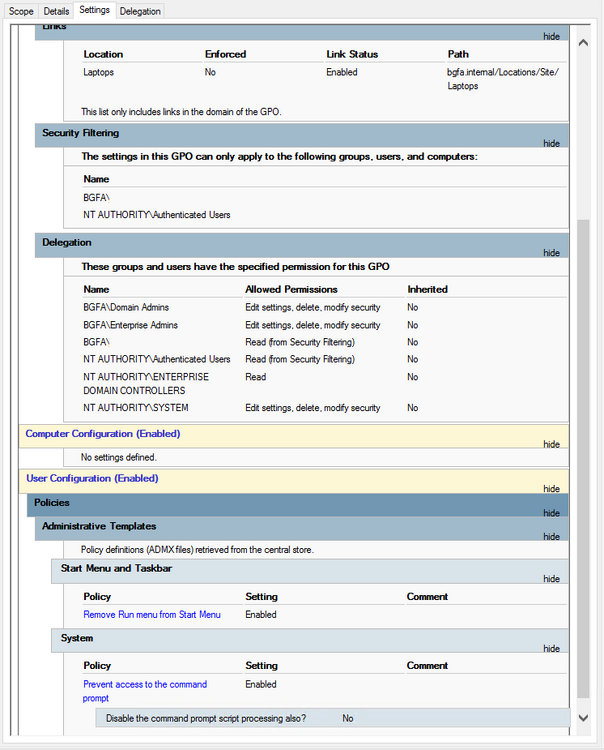
Task: Click Policy definitions retrieved from central store text
Action: [197, 550]
